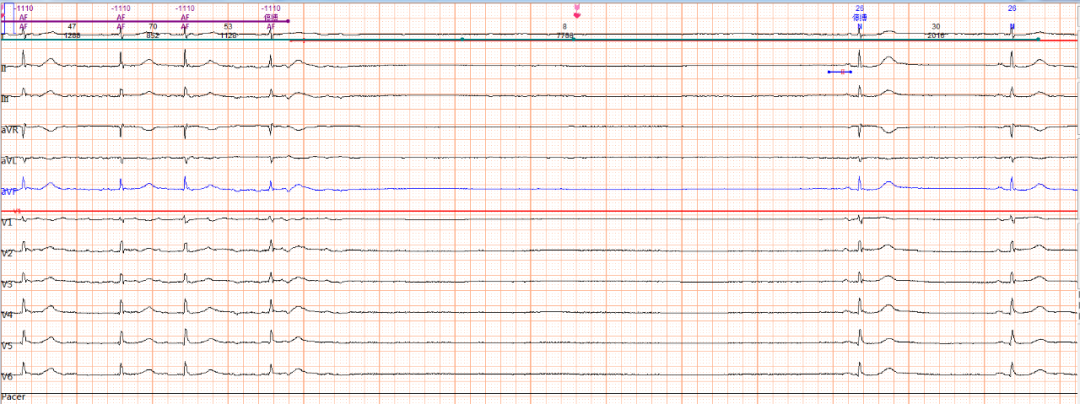Viewport: 1080px width, 404px height.
Task: Click the Pacer channel label
Action: coord(11,398)
